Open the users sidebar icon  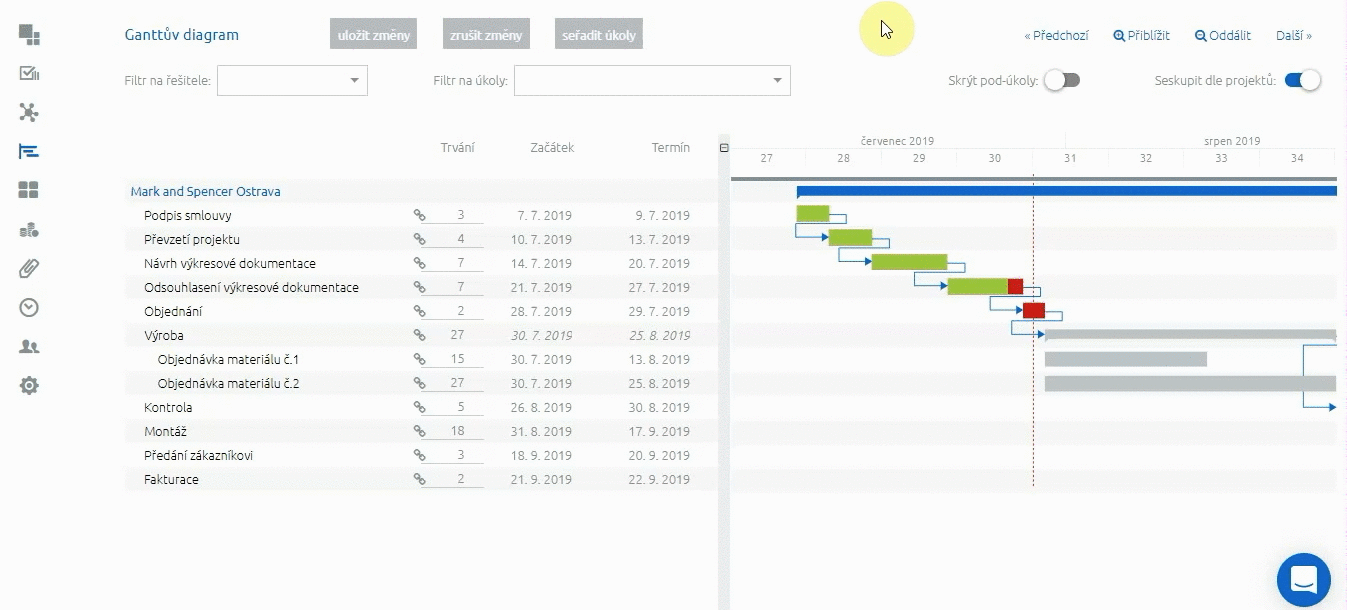coord(29,346)
